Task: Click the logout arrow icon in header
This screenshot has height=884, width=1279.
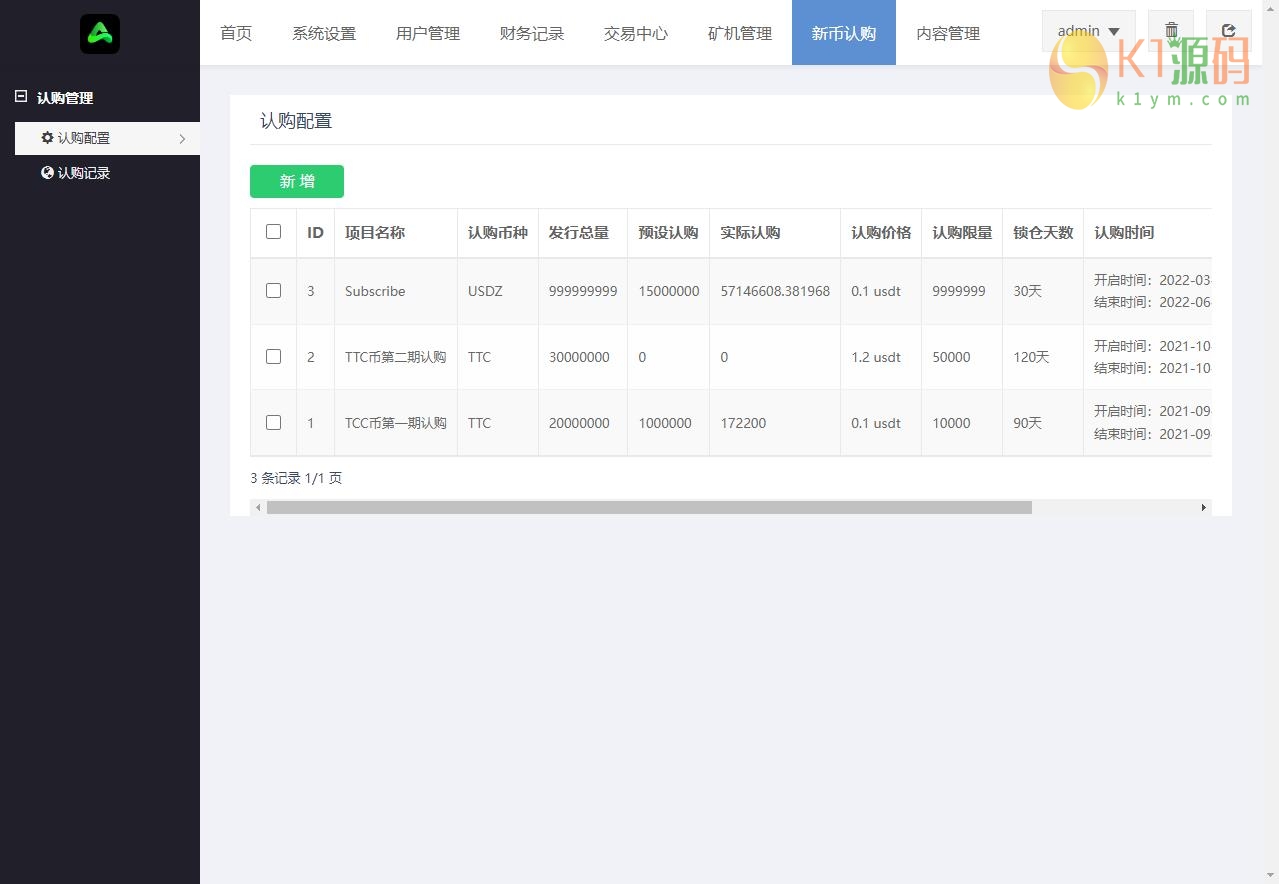Action: 1229,31
